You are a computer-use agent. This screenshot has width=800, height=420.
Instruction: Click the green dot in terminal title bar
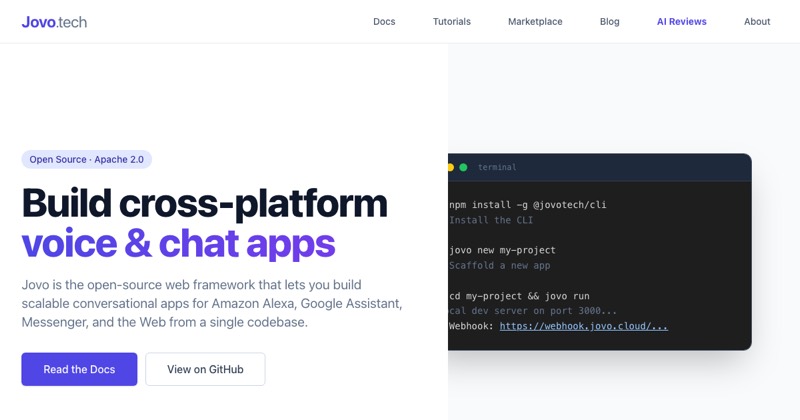tap(463, 167)
